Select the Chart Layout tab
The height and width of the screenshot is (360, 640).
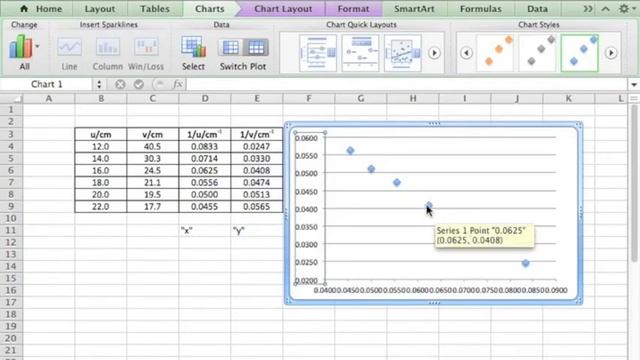[x=283, y=9]
